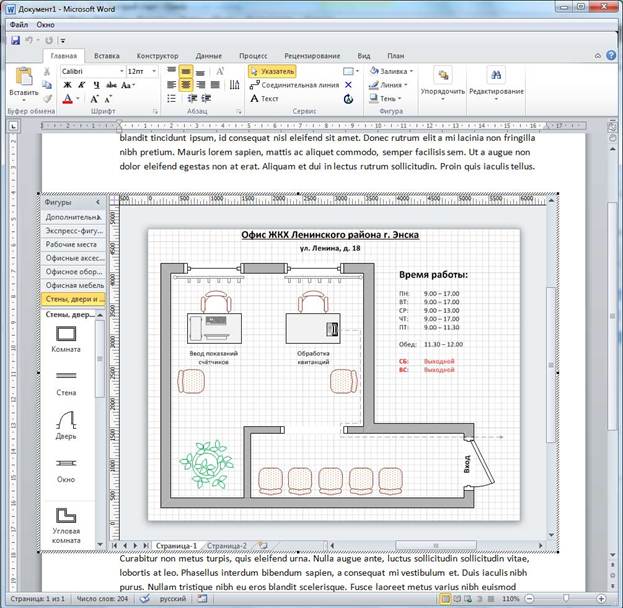Select the Wall (Стена) shape stencil
Viewport: 623px width, 608px height.
tap(66, 383)
